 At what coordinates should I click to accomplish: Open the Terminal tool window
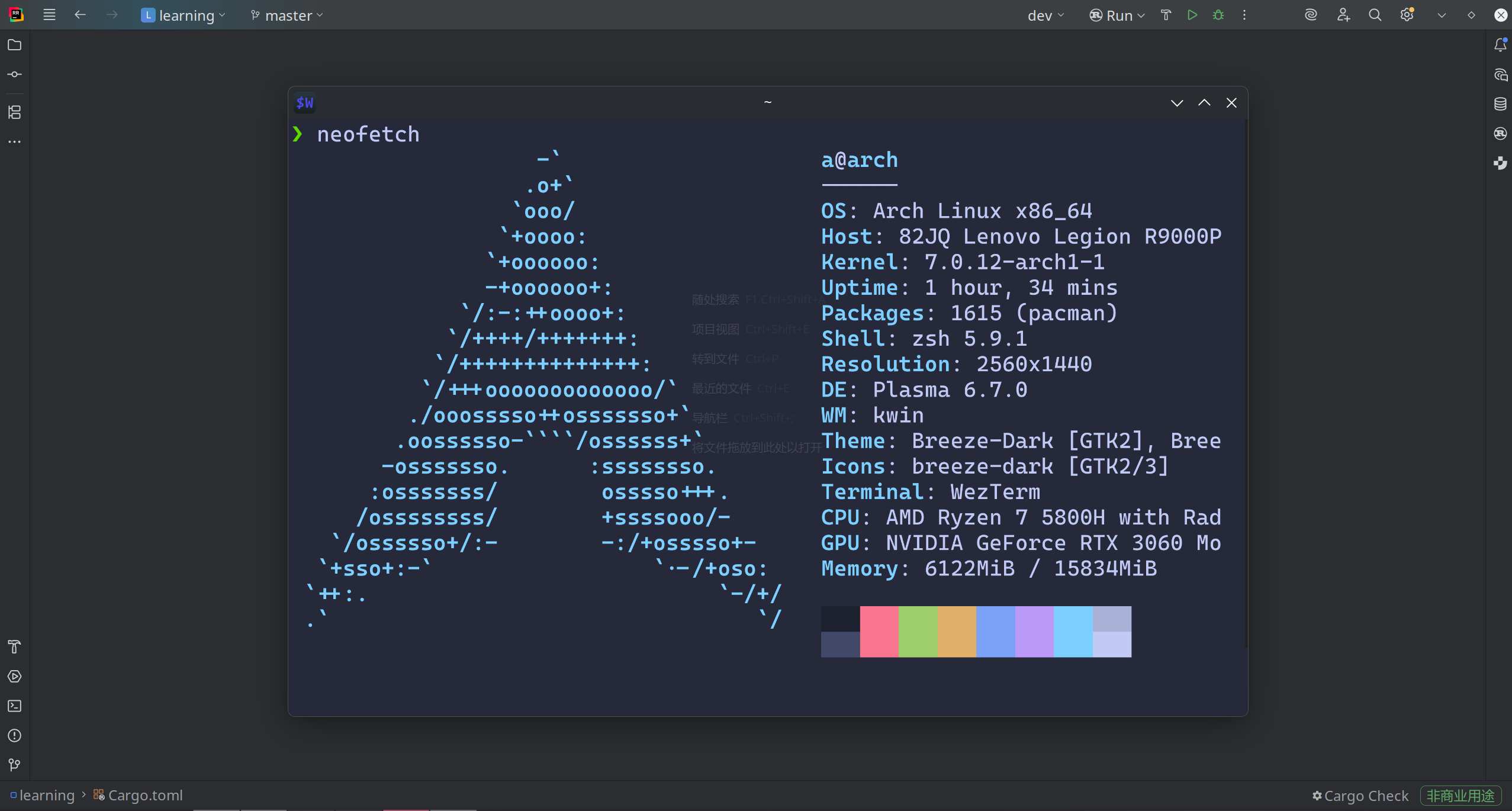[x=15, y=706]
